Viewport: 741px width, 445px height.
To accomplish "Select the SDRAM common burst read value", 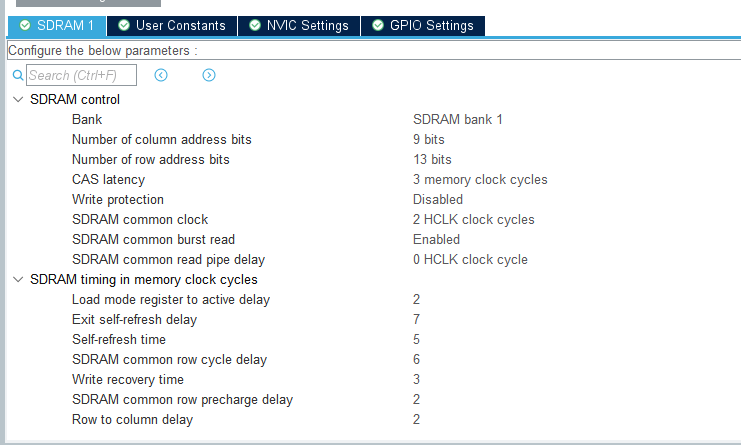I will tap(436, 239).
